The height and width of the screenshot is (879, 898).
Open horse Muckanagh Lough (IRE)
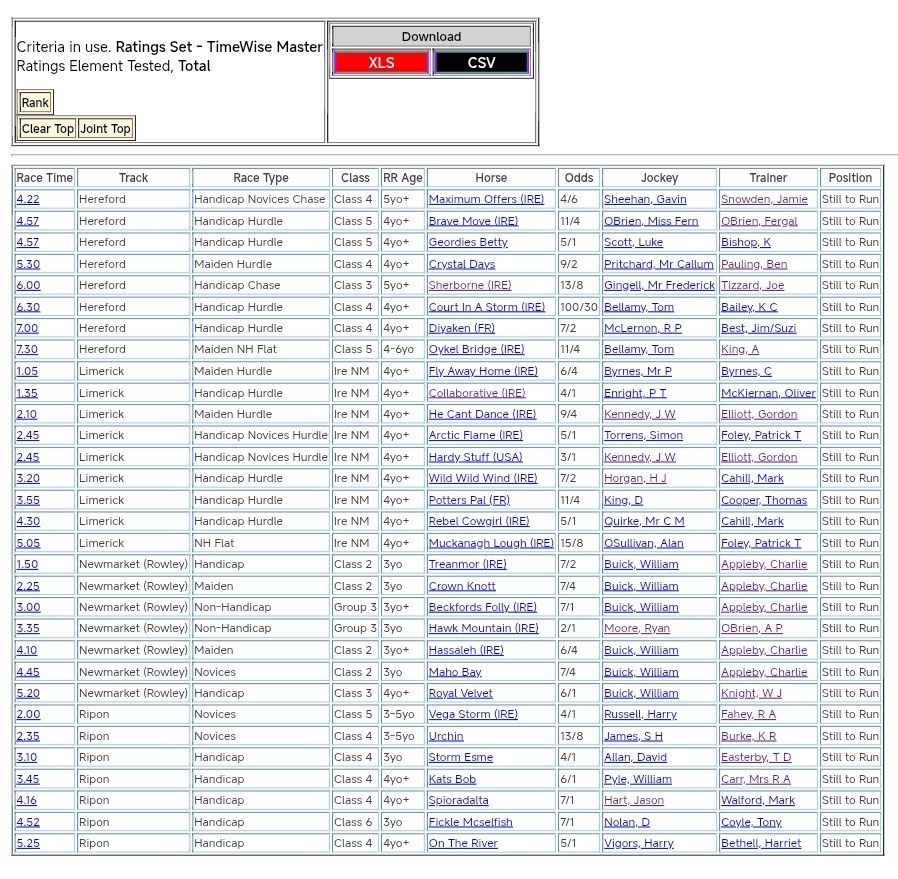tap(491, 543)
